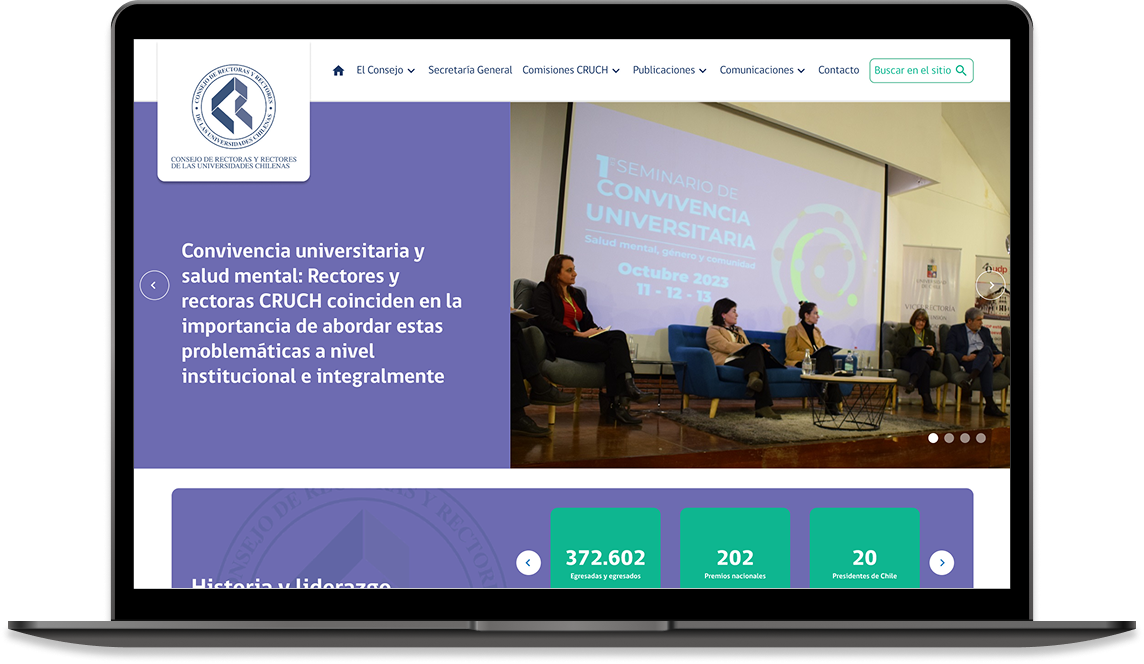Click the left arrow of the statistics carousel
Viewport: 1144px width, 664px height.
click(x=528, y=562)
